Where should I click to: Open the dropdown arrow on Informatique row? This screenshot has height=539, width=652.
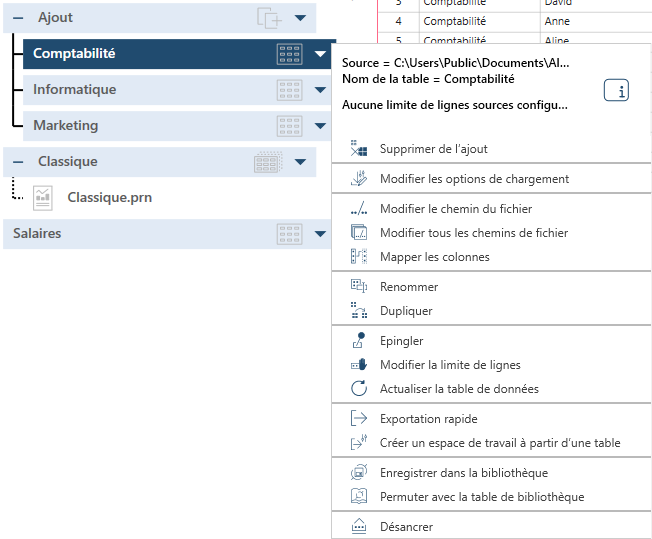pos(320,90)
